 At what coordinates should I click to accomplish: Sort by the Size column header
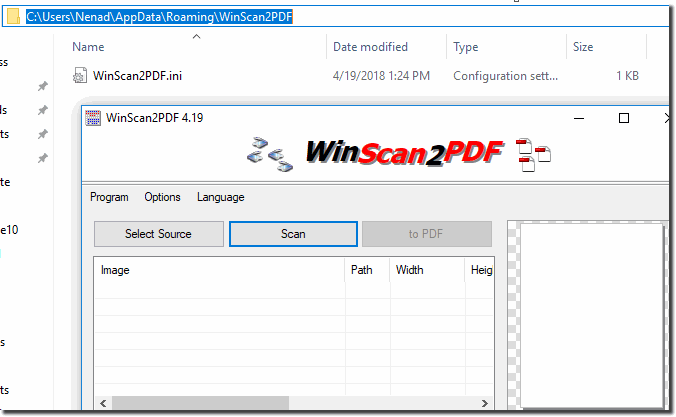(x=583, y=47)
